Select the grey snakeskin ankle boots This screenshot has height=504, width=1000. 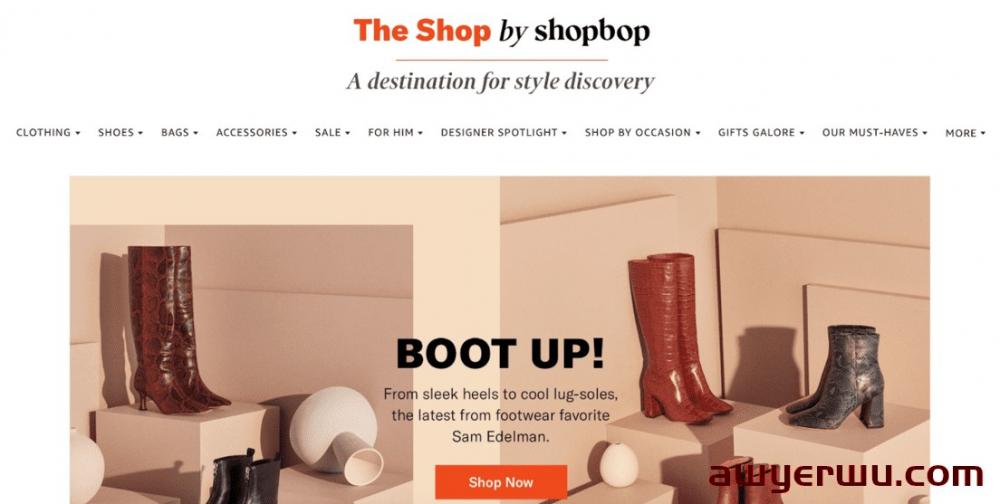pos(835,376)
